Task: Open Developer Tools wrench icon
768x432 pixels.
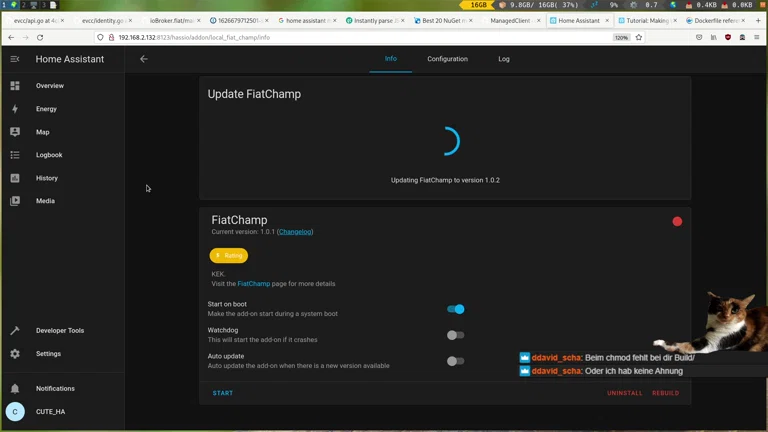Action: tap(15, 331)
